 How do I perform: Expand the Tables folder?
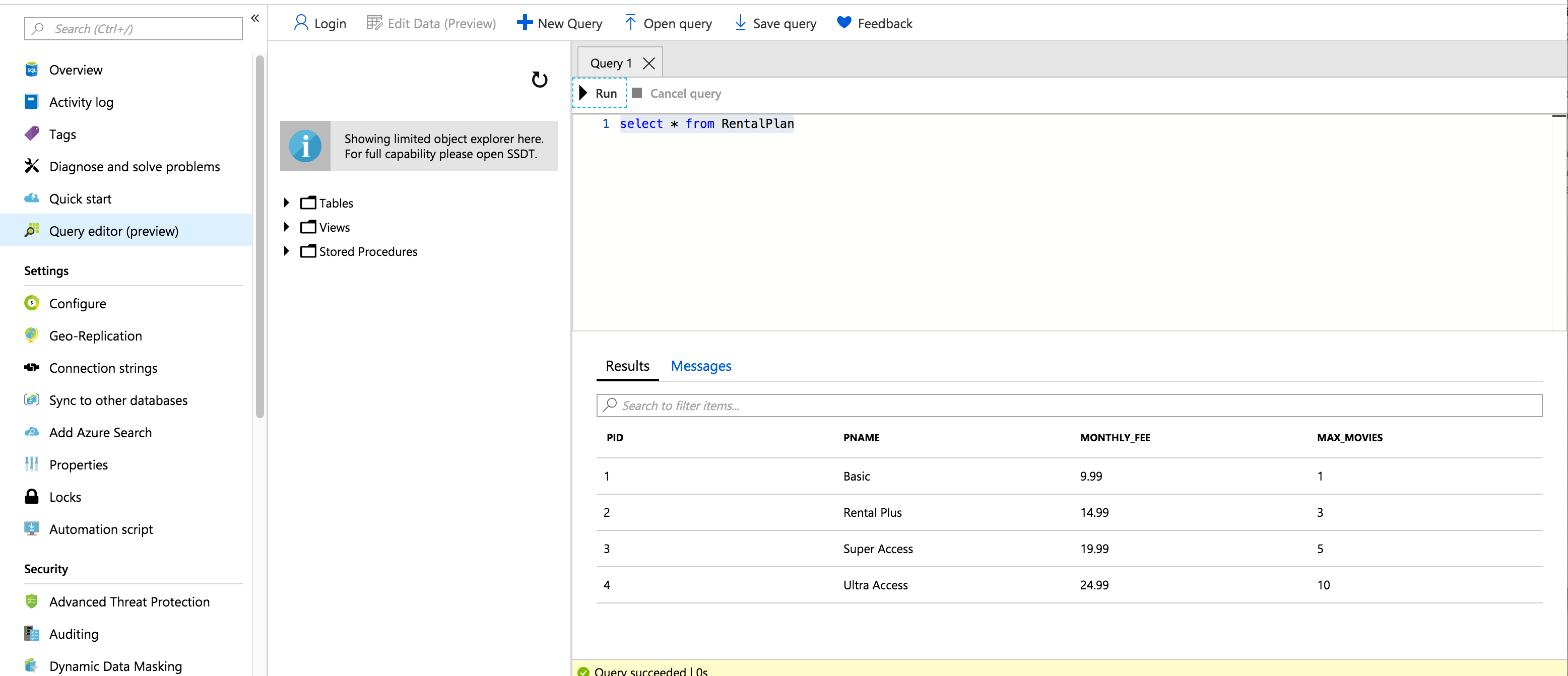click(x=286, y=202)
